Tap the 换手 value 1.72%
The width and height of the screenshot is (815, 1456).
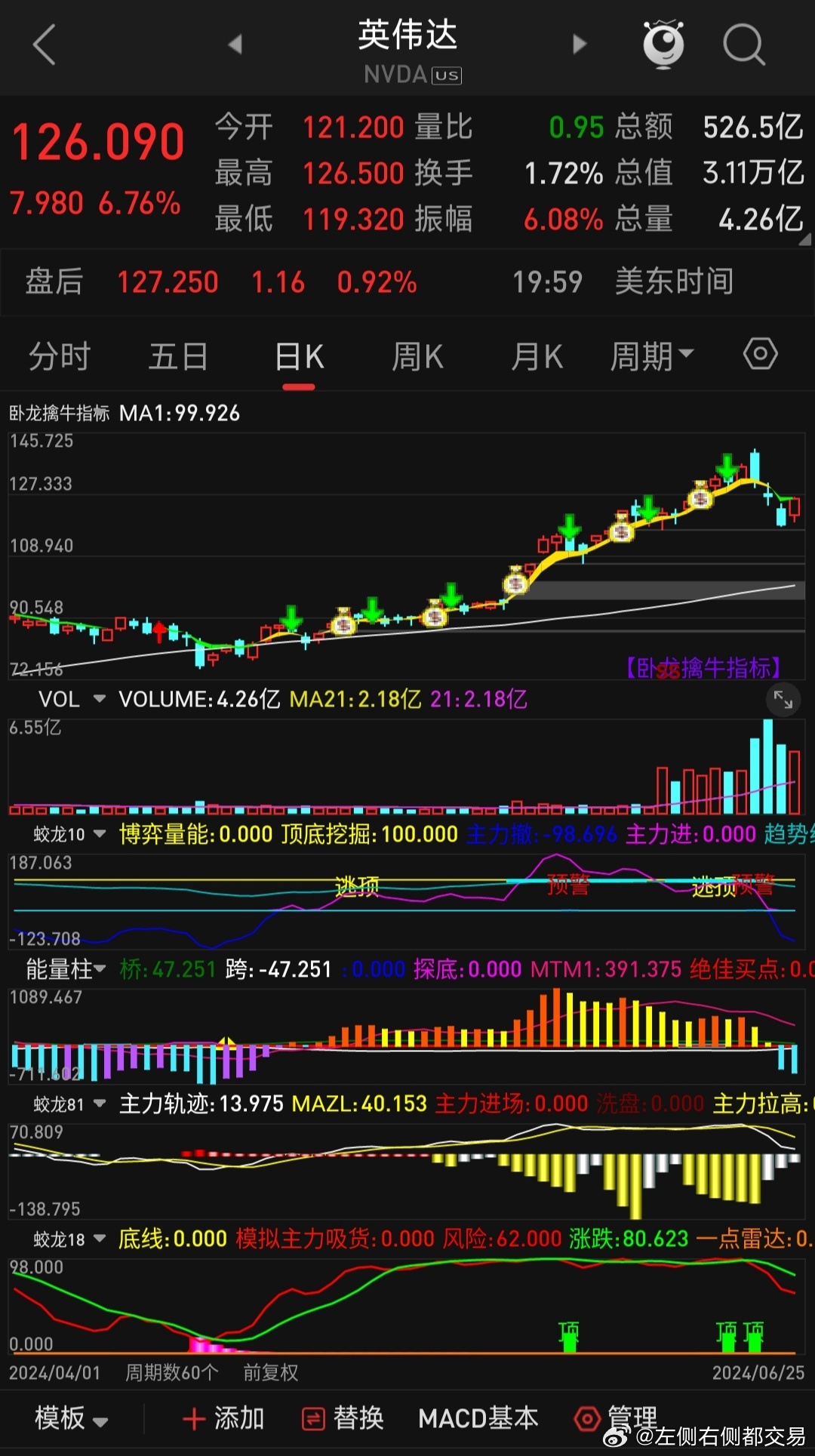click(x=564, y=174)
